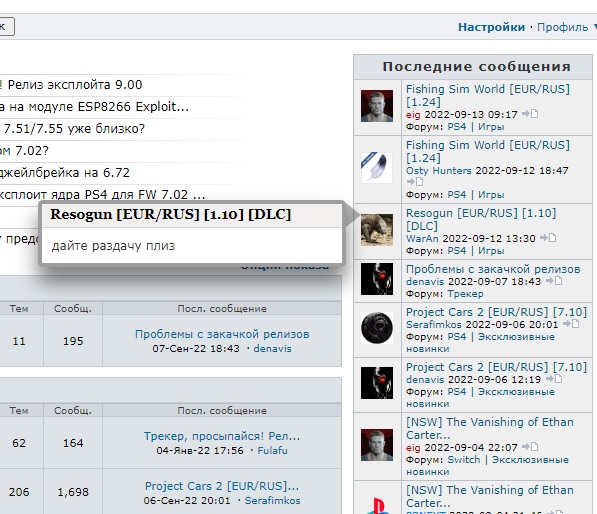Screen dimensions: 597x514
Task: Open Настройки in top navigation
Action: [491, 27]
